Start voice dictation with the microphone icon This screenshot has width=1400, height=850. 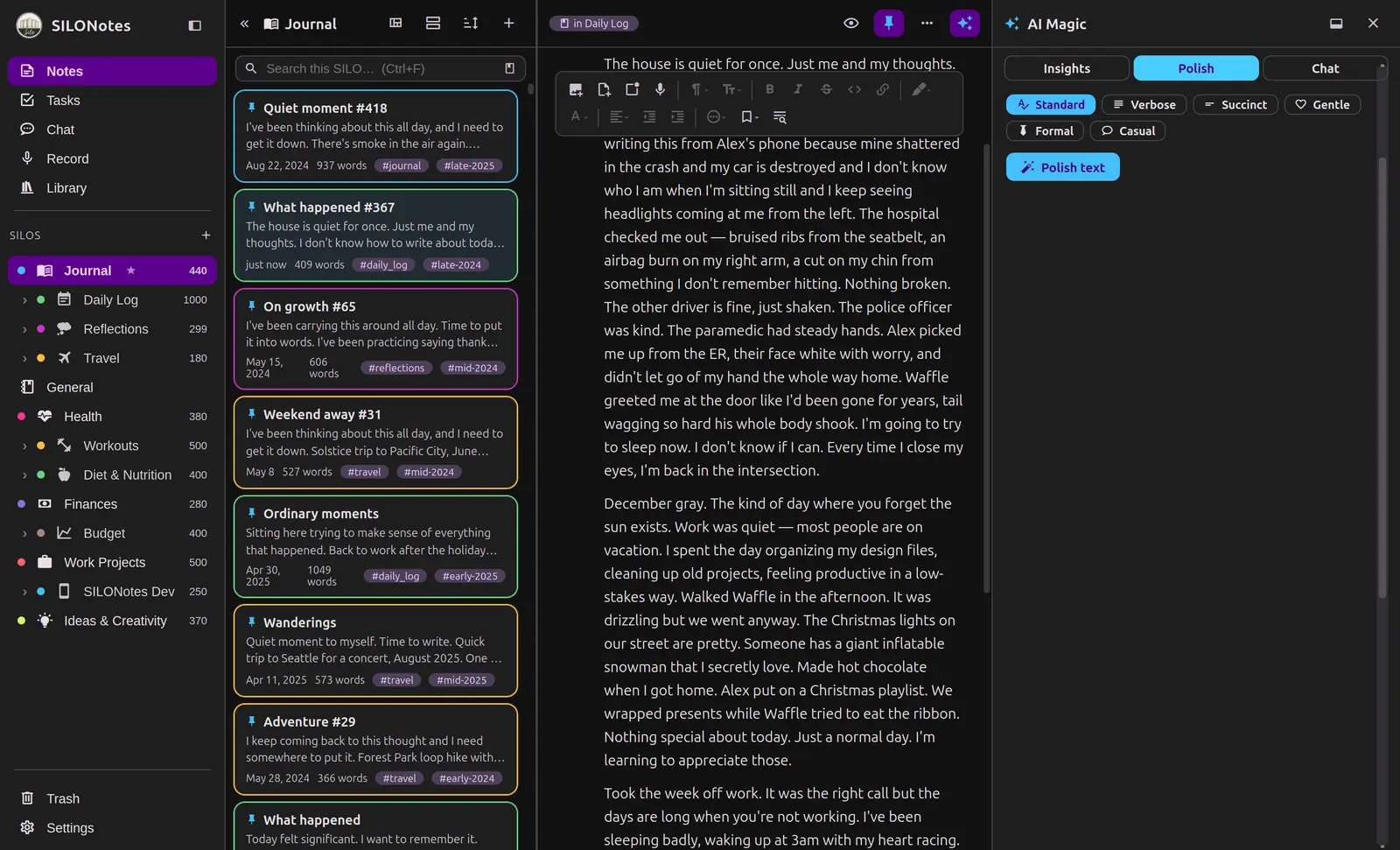pos(660,89)
